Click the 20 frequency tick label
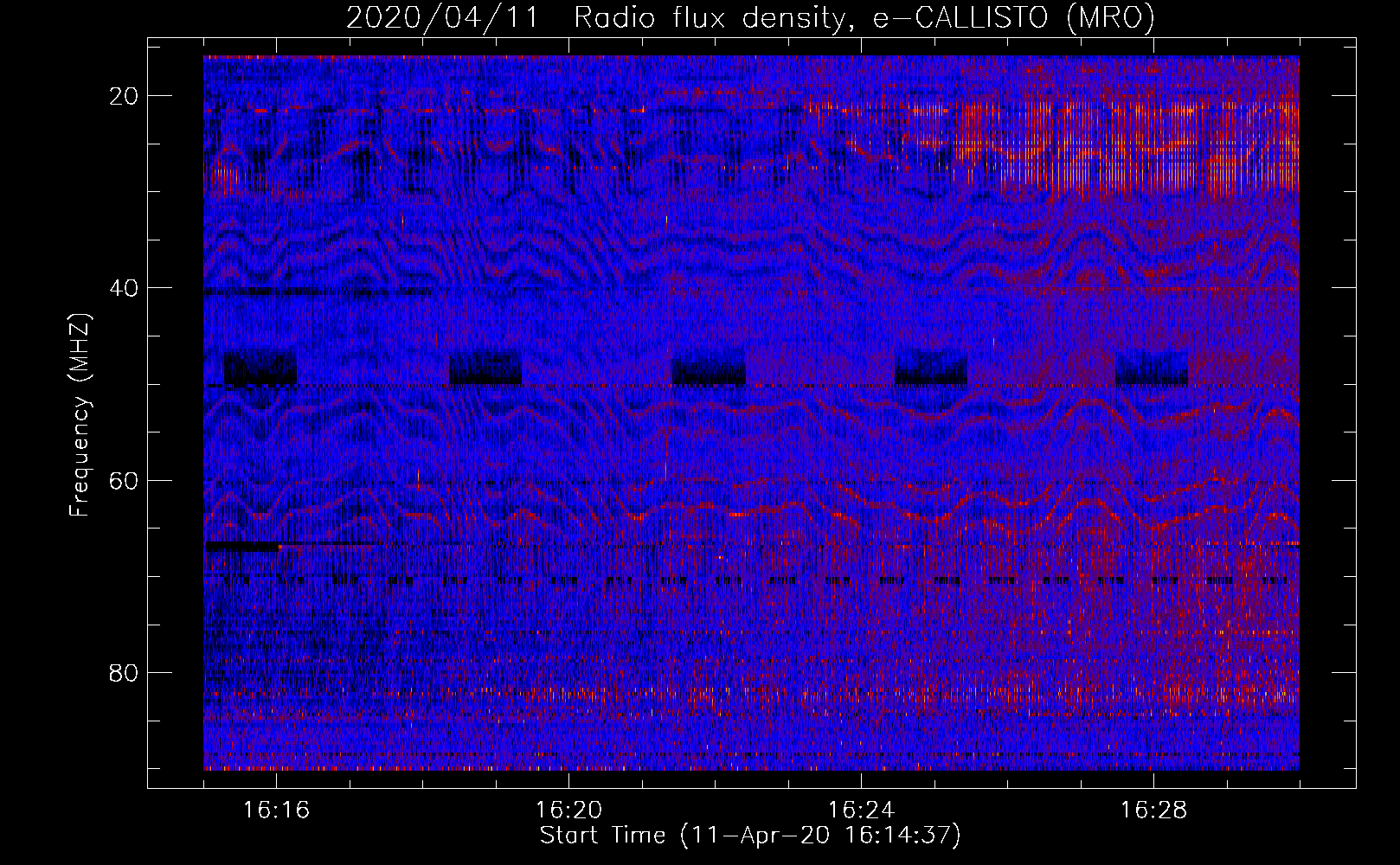This screenshot has width=1400, height=865. point(124,96)
